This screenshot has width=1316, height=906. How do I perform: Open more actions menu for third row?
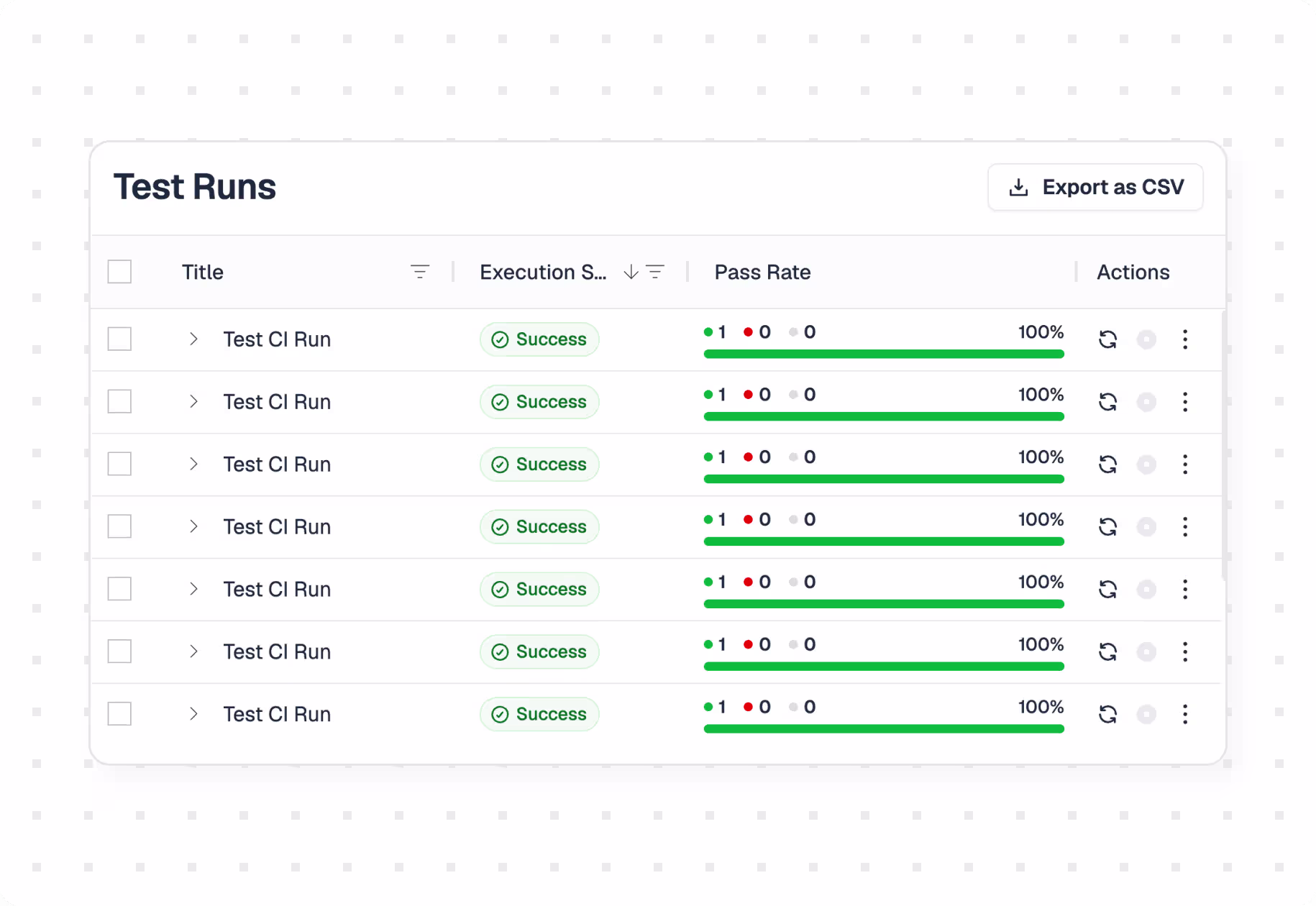click(x=1185, y=464)
